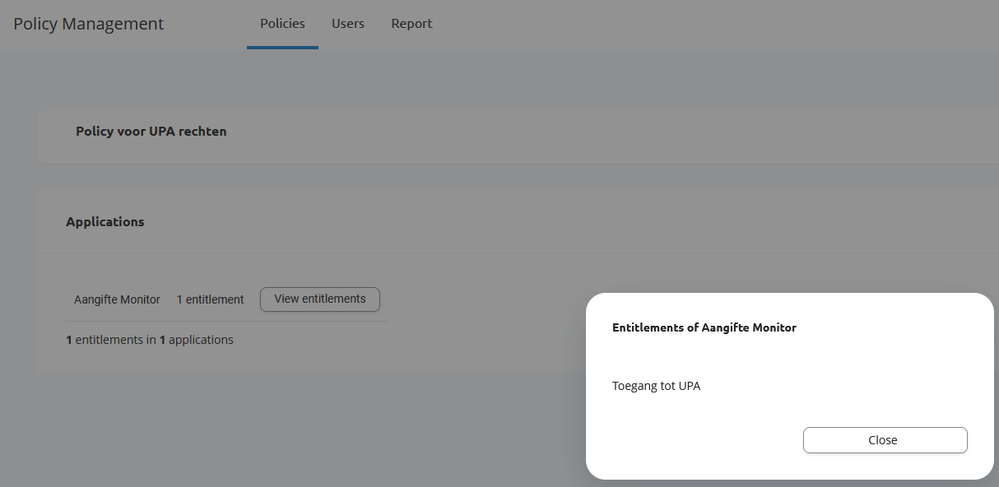Click the Applications section heading
999x487 pixels.
click(x=105, y=222)
